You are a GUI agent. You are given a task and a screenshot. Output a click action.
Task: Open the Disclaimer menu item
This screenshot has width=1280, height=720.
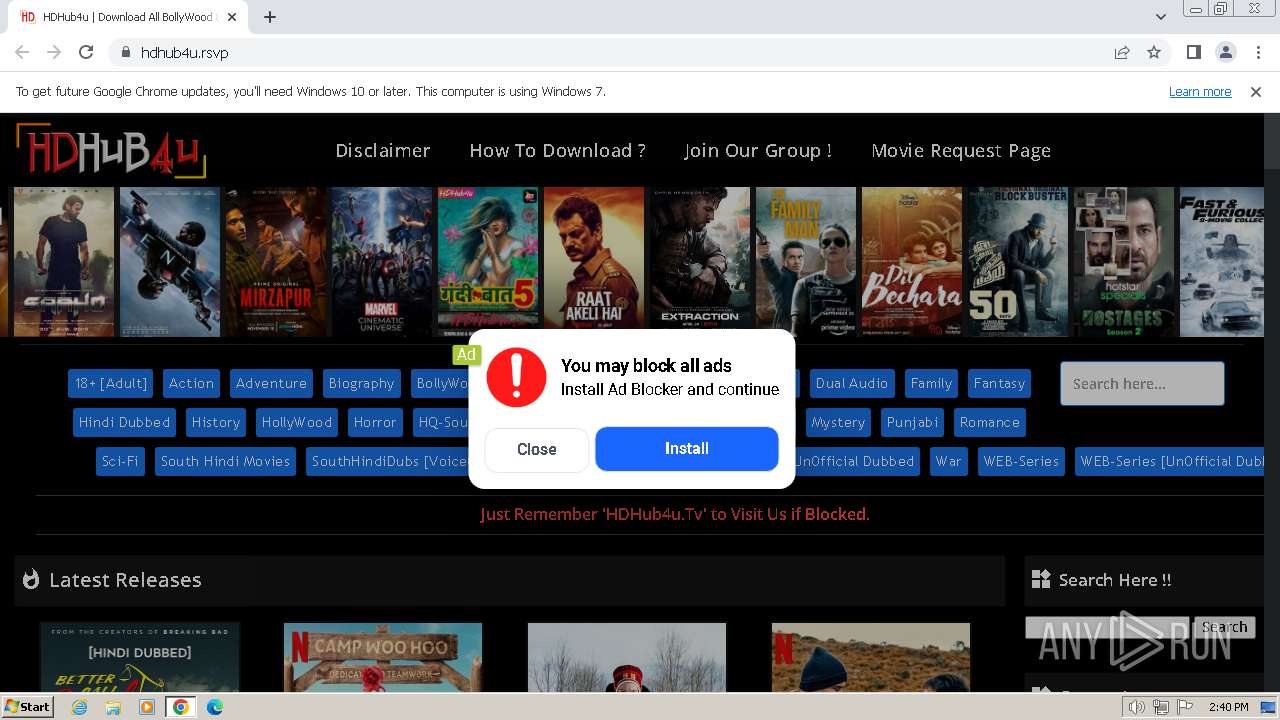pyautogui.click(x=383, y=150)
